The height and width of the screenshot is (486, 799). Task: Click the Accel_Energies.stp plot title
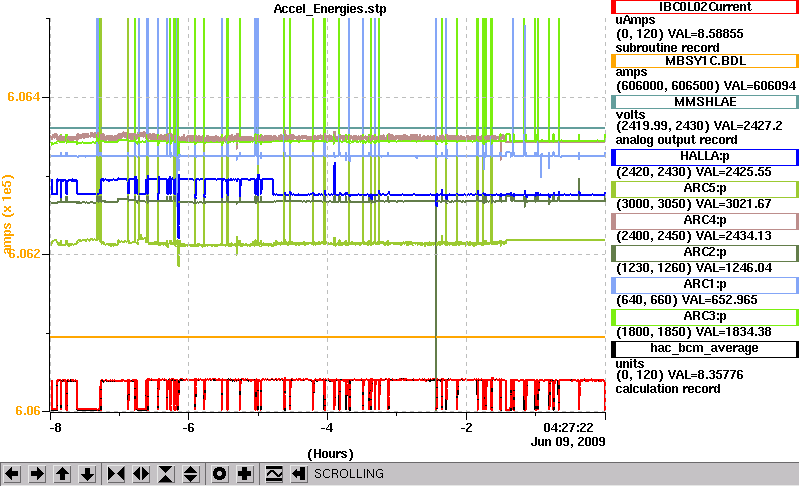[330, 9]
